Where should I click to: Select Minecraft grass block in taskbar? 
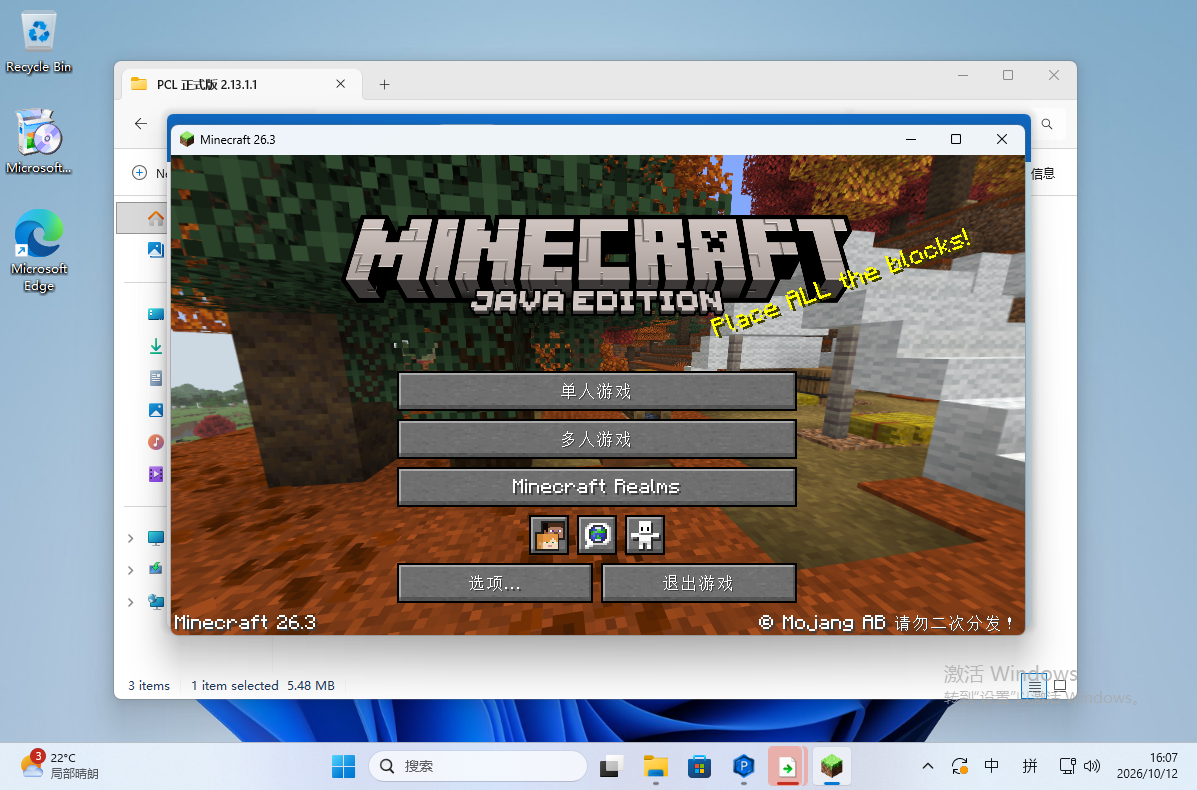(x=831, y=766)
